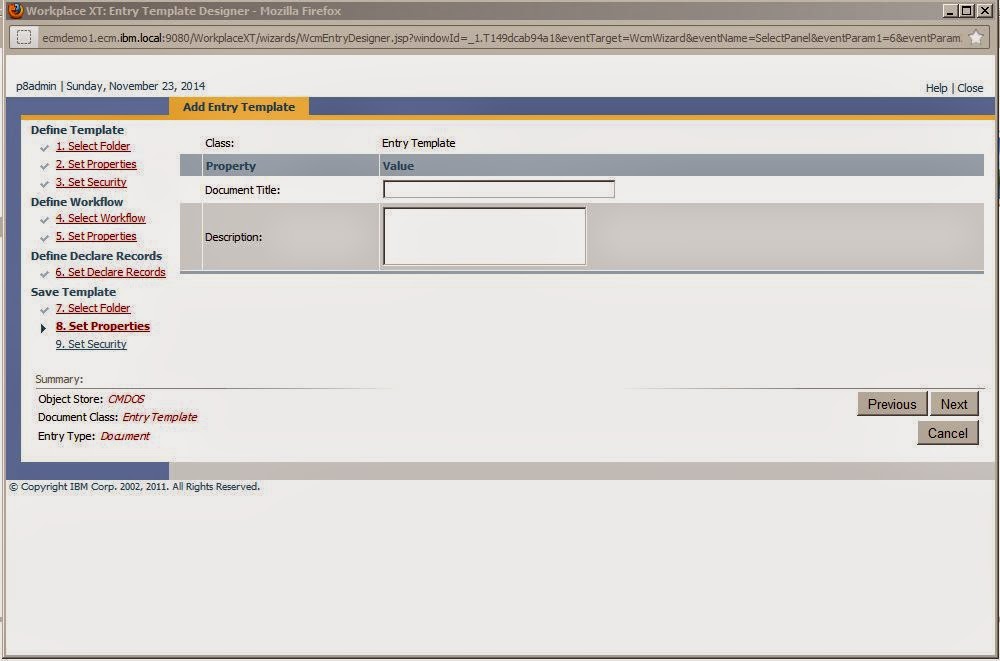
Task: Click the Next button
Action: pyautogui.click(x=954, y=404)
